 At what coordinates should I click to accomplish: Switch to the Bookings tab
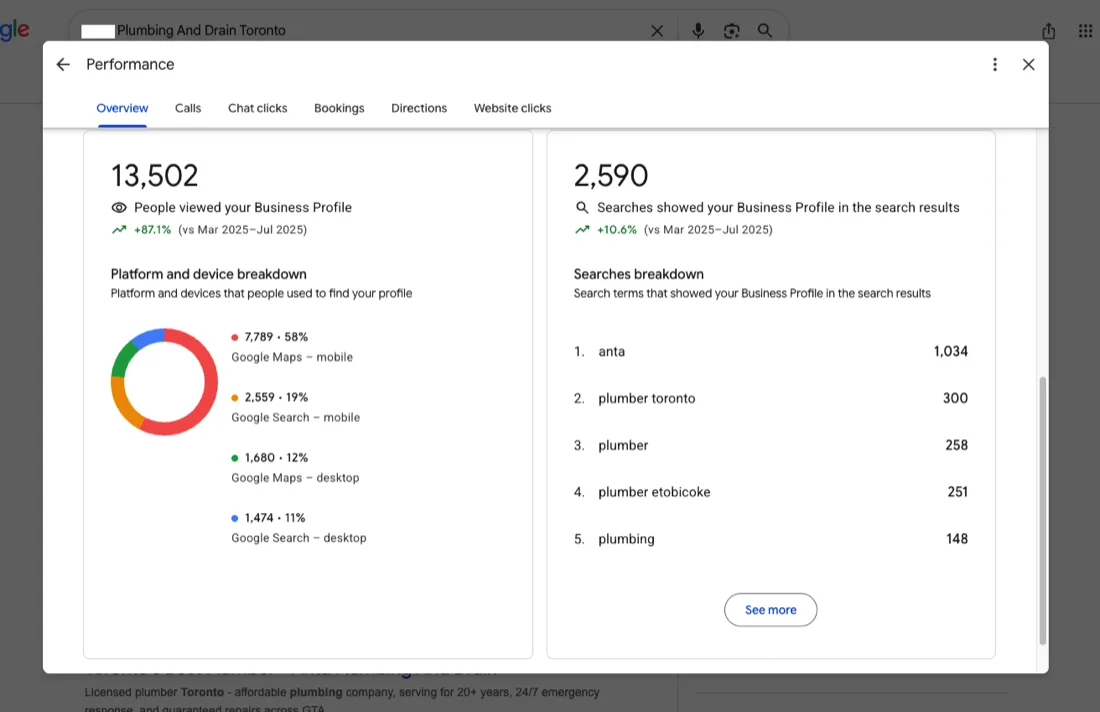[x=339, y=108]
